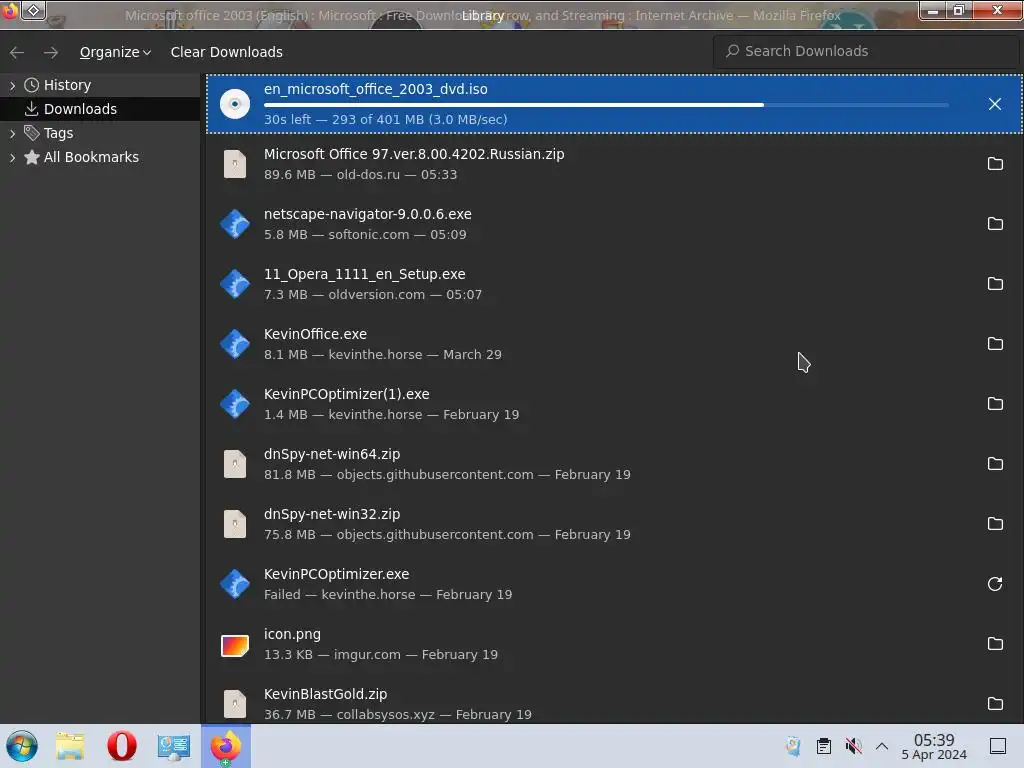Click the exe icon beside 11_Opera_1111_en_Setup
The width and height of the screenshot is (1024, 768).
pos(235,284)
